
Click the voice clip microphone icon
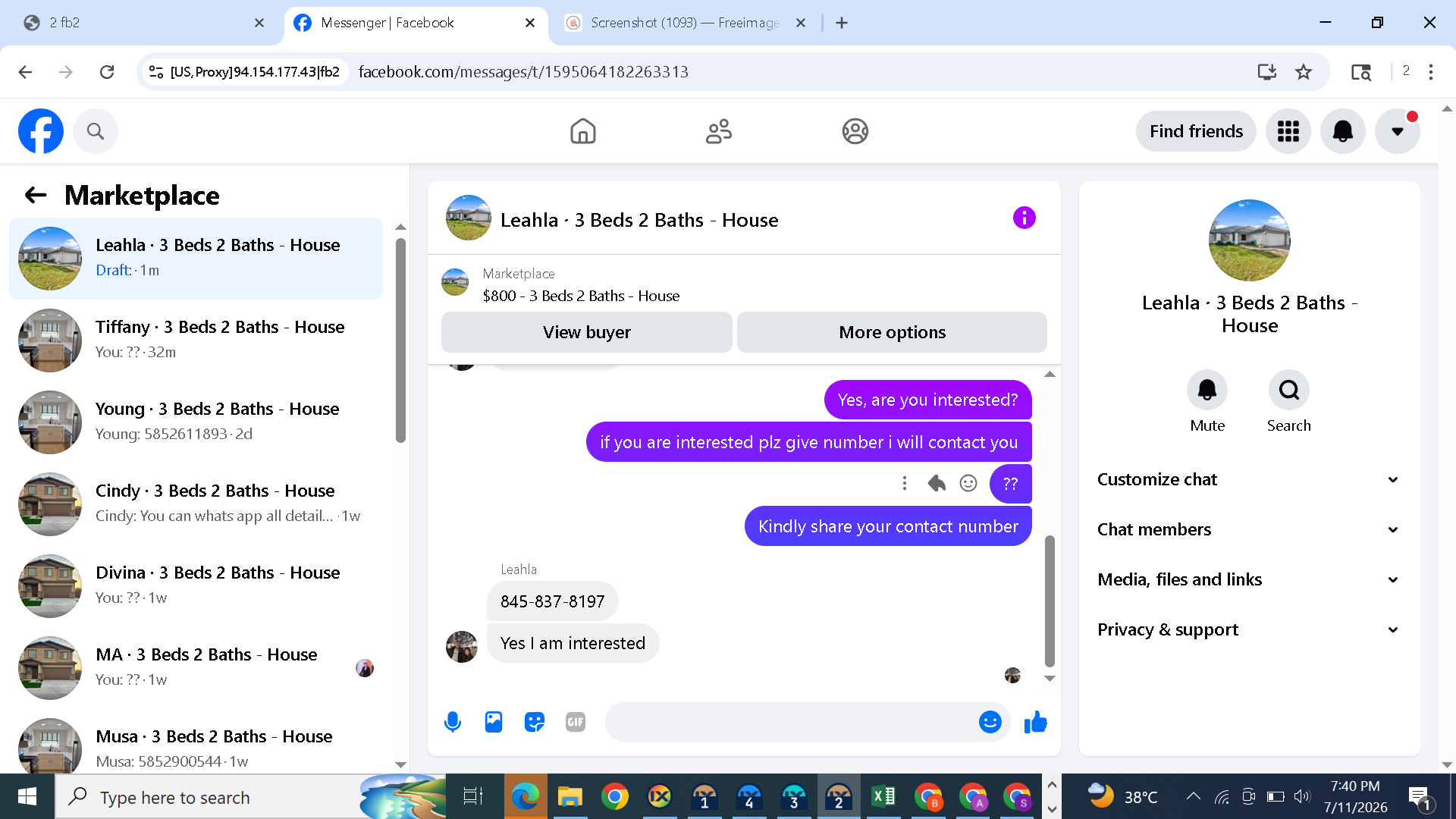pos(453,722)
